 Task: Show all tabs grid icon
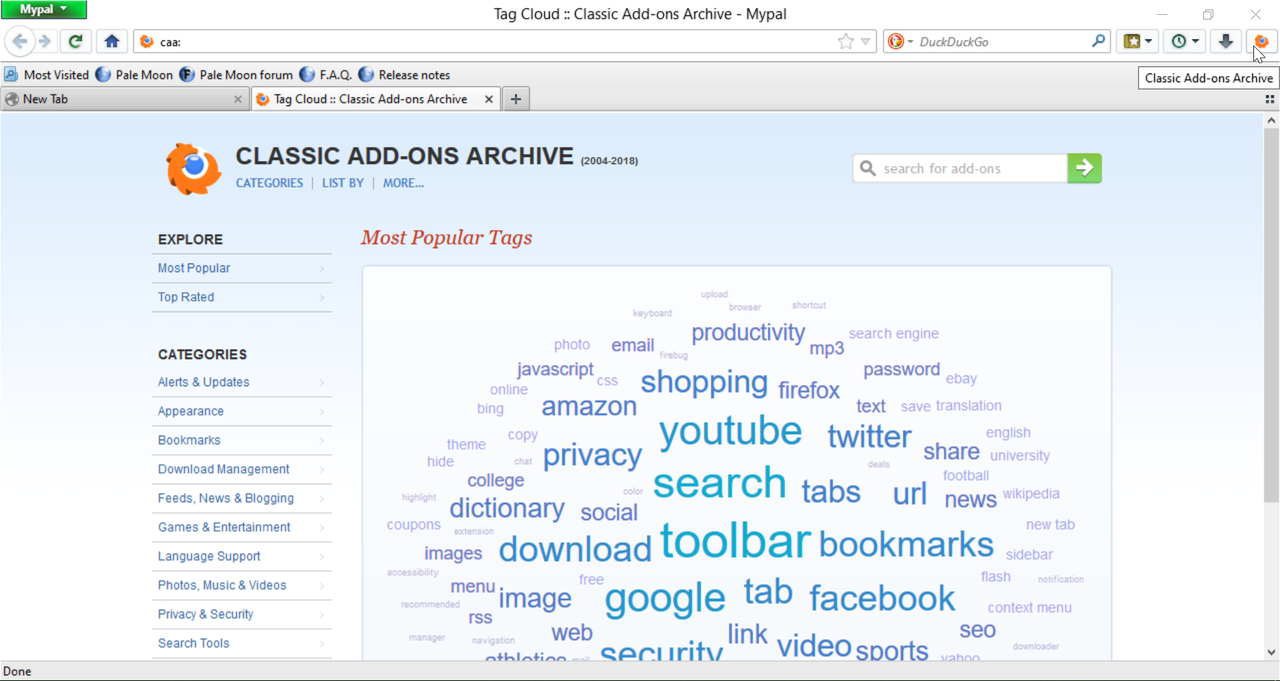click(x=1270, y=99)
